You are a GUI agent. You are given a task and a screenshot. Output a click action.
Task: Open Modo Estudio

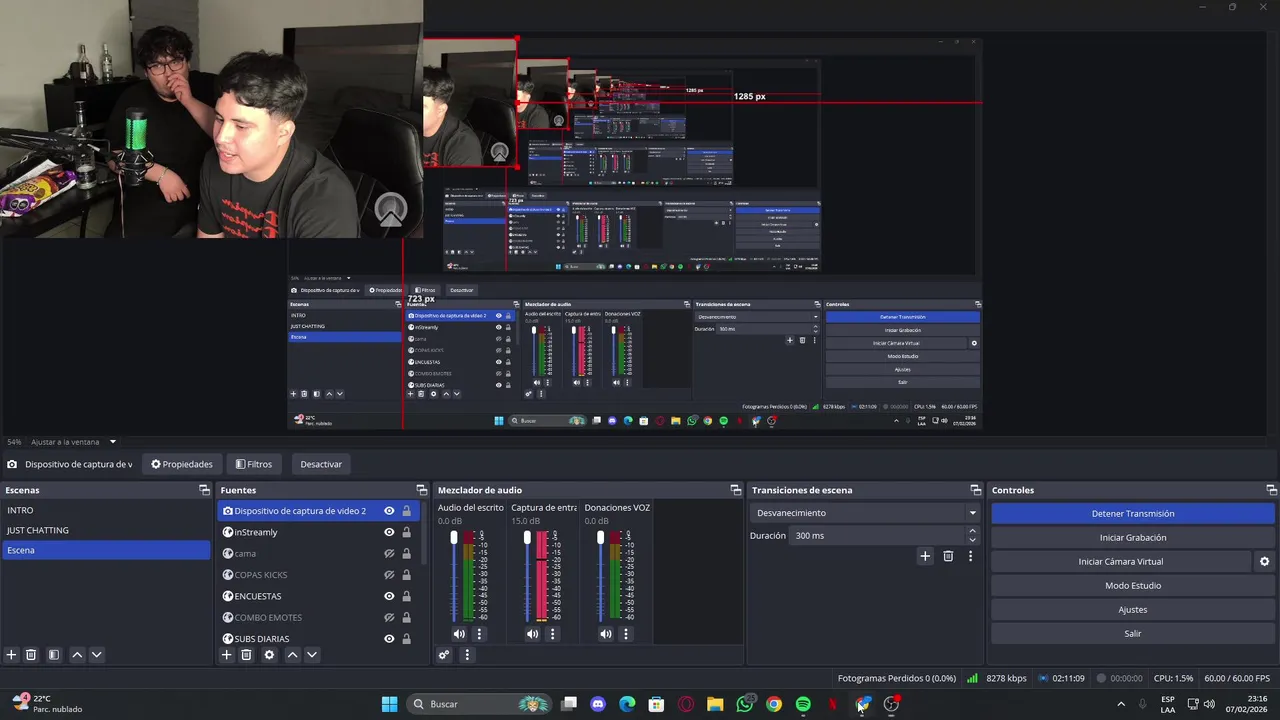tap(1133, 586)
